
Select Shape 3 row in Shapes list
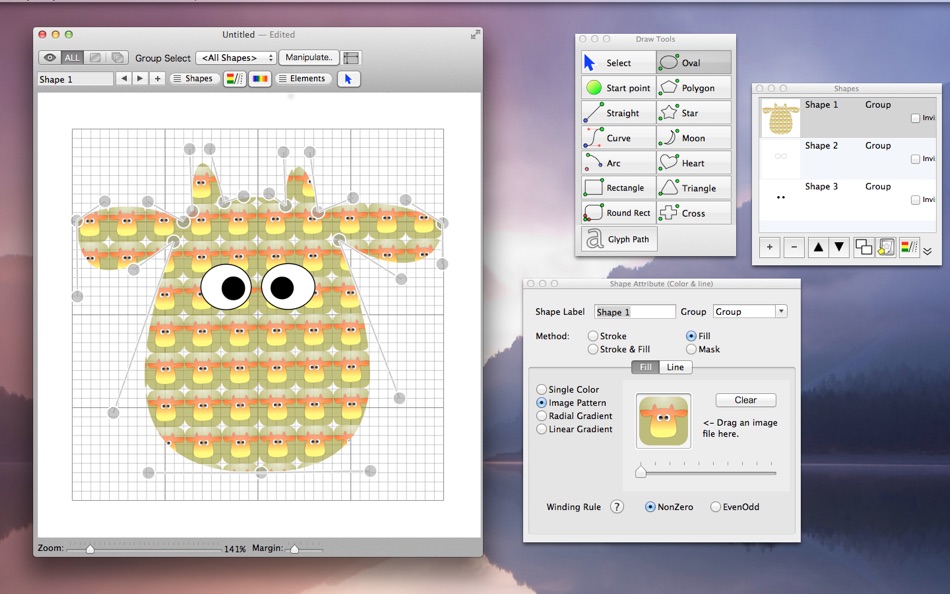point(848,198)
